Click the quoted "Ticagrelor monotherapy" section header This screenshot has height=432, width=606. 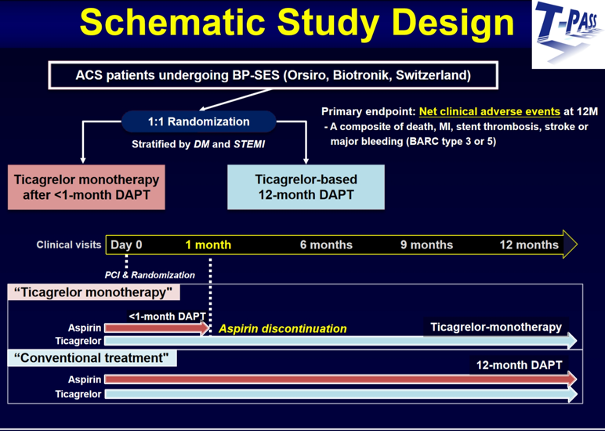coord(94,293)
